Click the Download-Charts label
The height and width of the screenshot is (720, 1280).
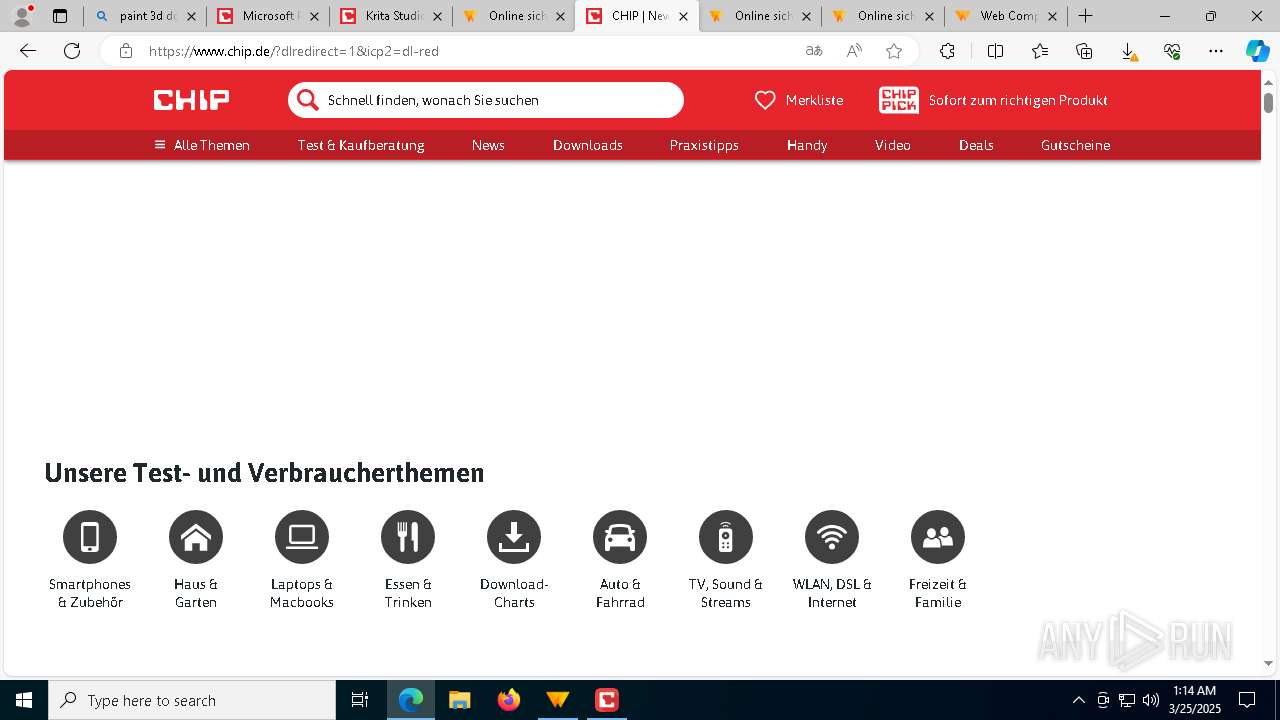[x=514, y=593]
